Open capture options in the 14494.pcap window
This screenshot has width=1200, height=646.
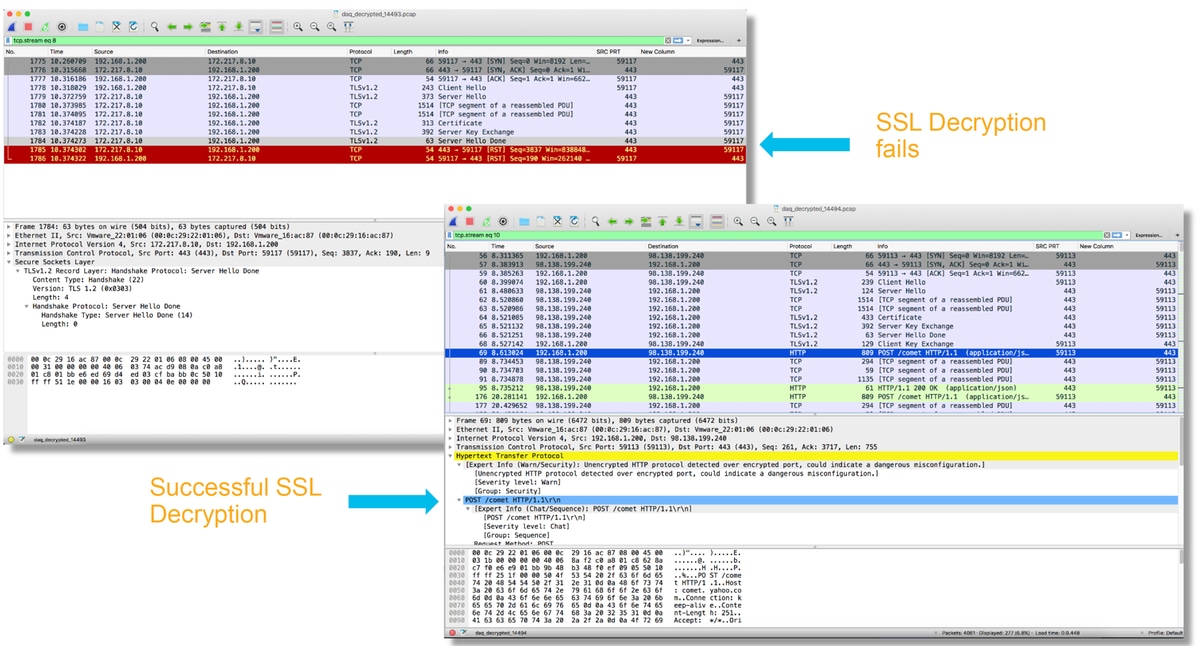point(503,222)
